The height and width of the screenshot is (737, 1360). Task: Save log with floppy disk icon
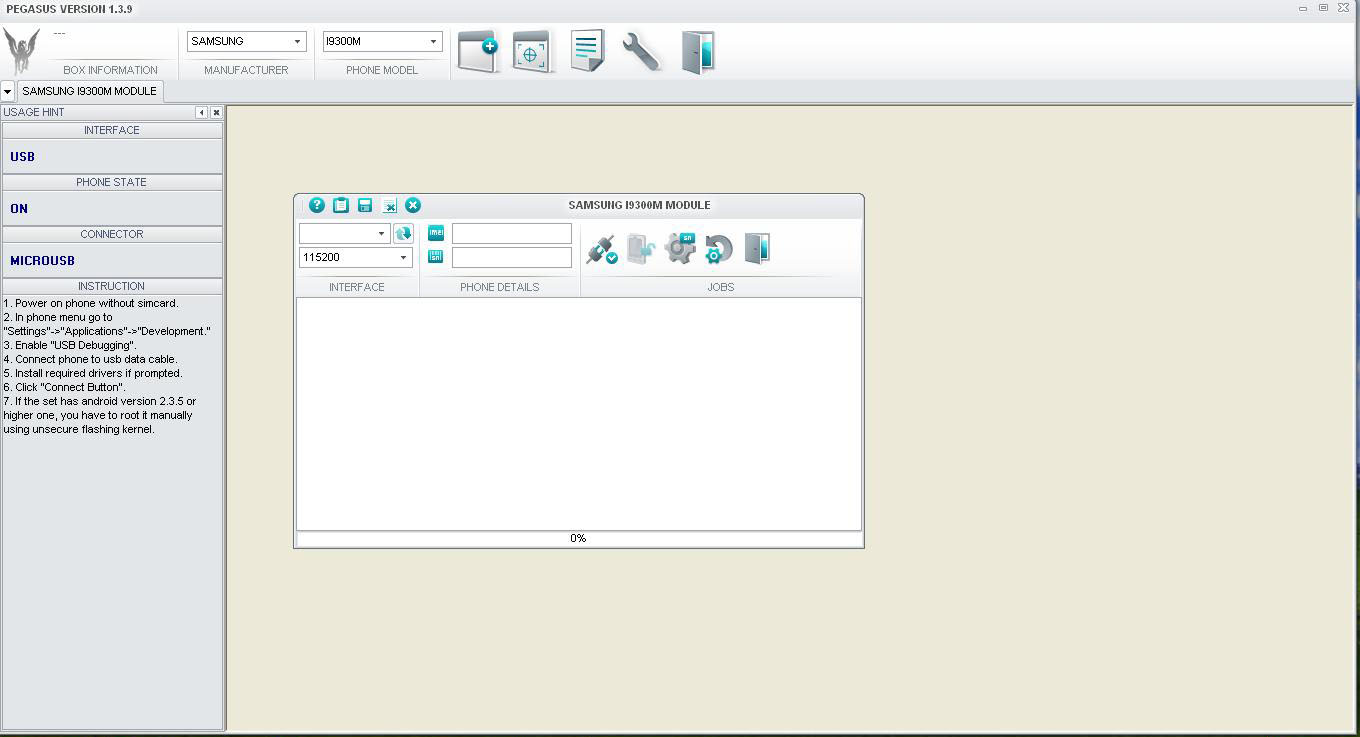coord(365,205)
